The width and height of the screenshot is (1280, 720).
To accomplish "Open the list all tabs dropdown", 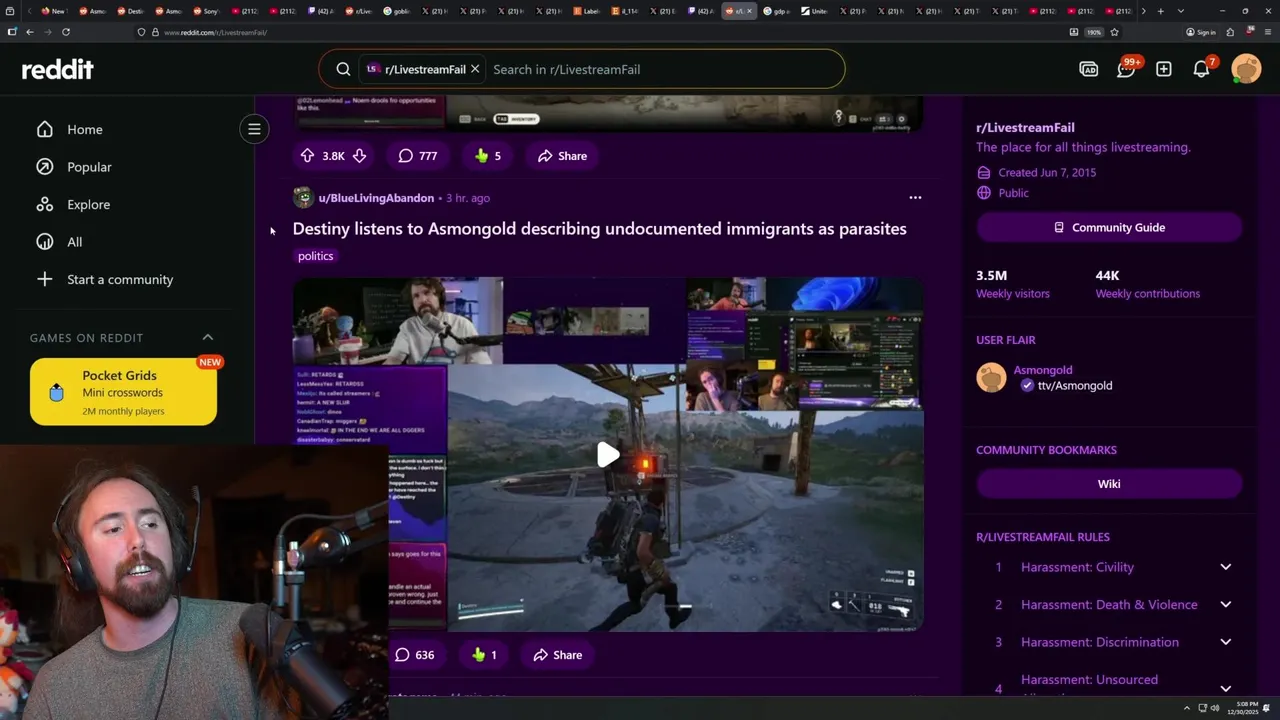I will tap(1181, 11).
